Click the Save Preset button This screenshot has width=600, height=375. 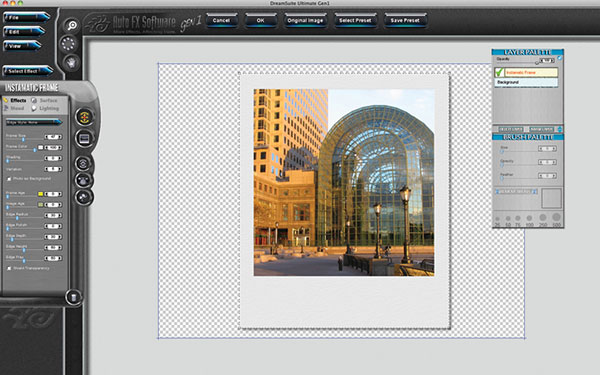pyautogui.click(x=405, y=20)
